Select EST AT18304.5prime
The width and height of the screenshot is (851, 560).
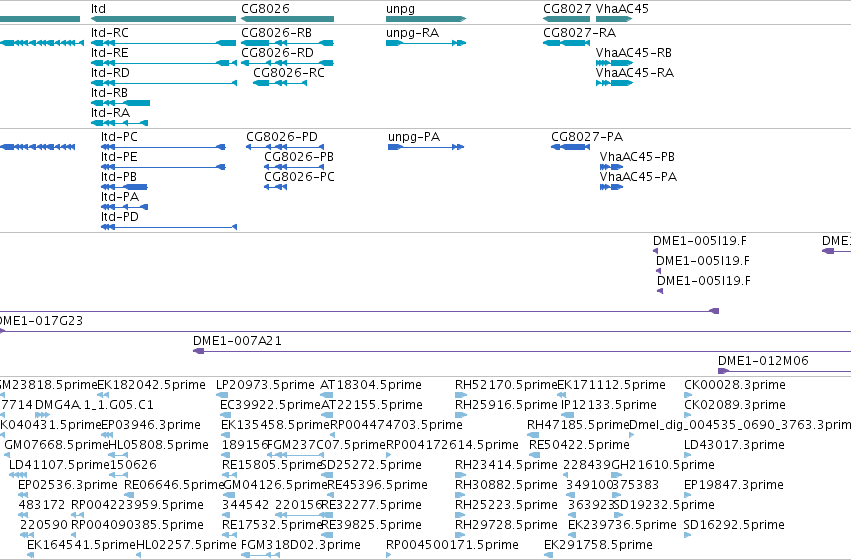(371, 385)
